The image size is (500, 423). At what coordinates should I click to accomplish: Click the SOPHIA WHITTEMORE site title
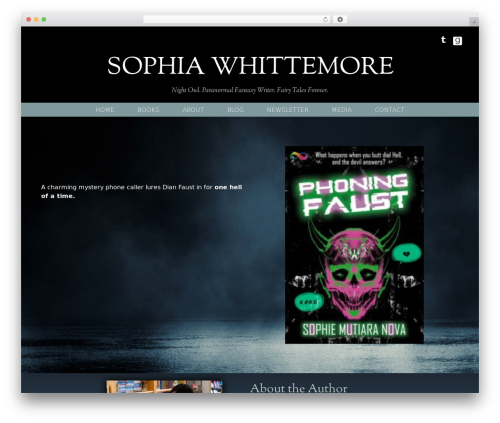click(x=250, y=66)
